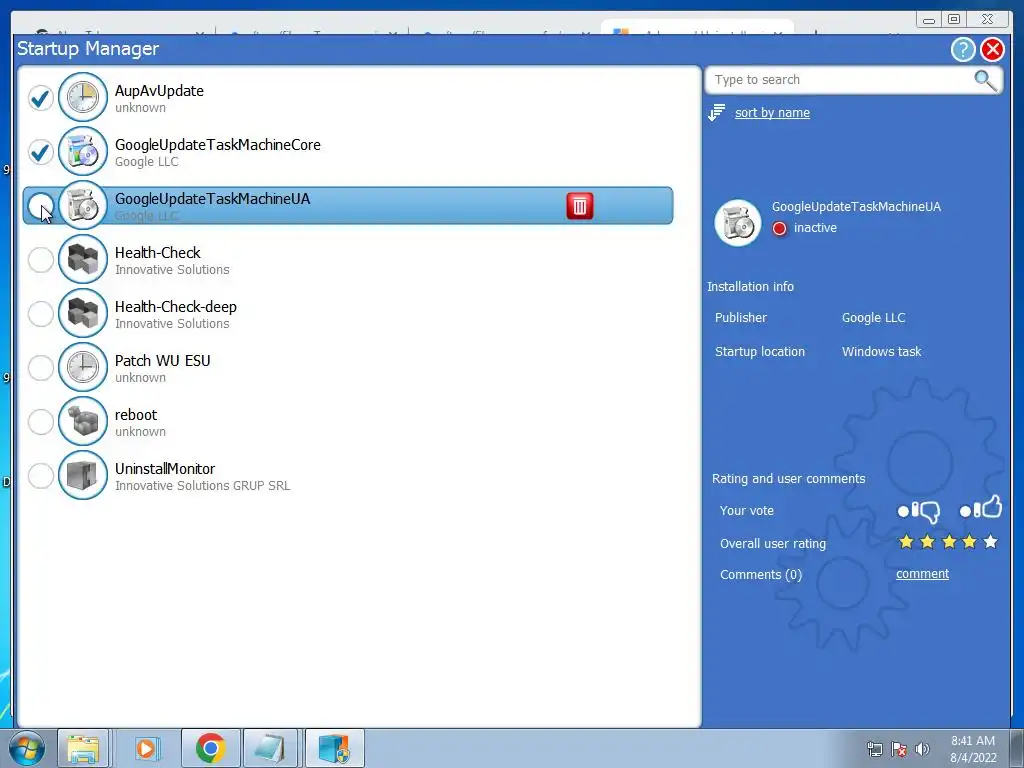1024x768 pixels.
Task: Click the network tray icon
Action: [874, 749]
